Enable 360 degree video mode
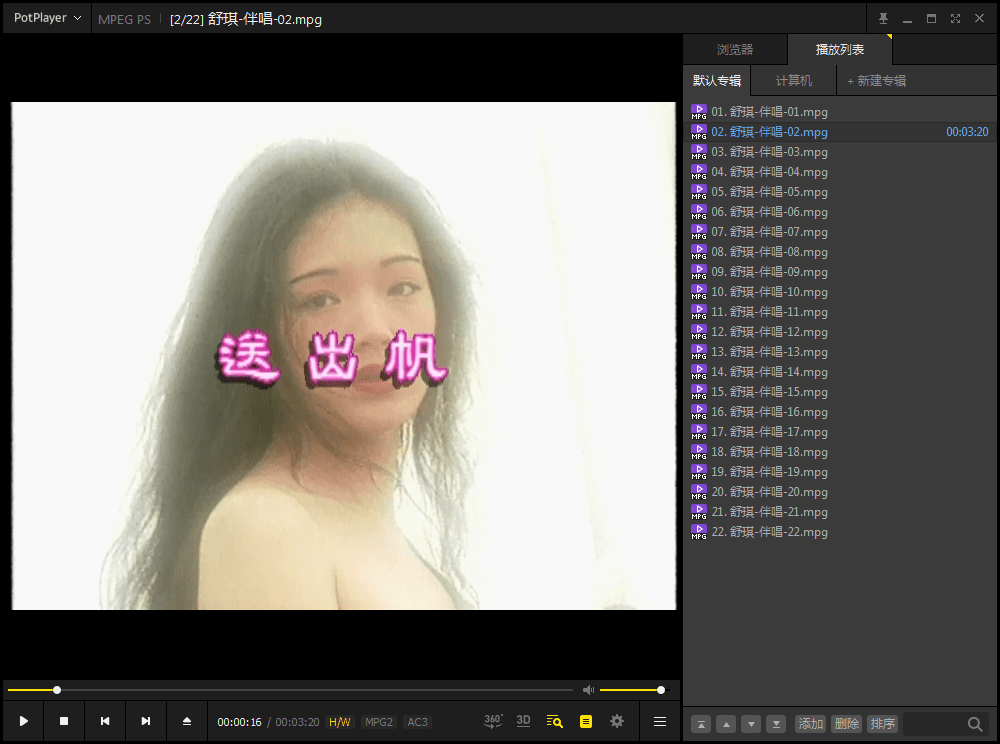The height and width of the screenshot is (744, 1000). coord(493,721)
